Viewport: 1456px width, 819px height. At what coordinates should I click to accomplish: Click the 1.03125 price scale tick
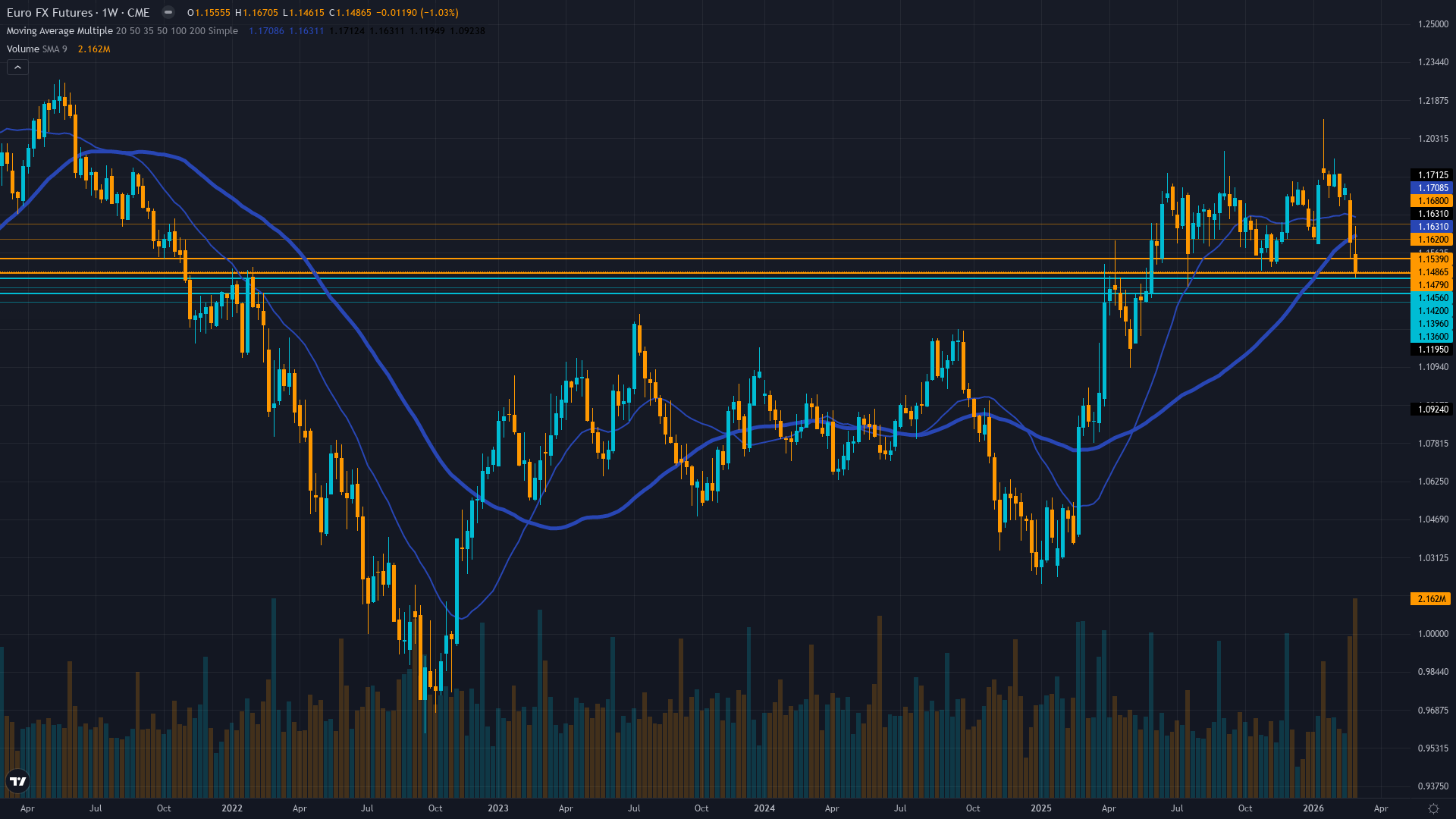coord(1432,558)
